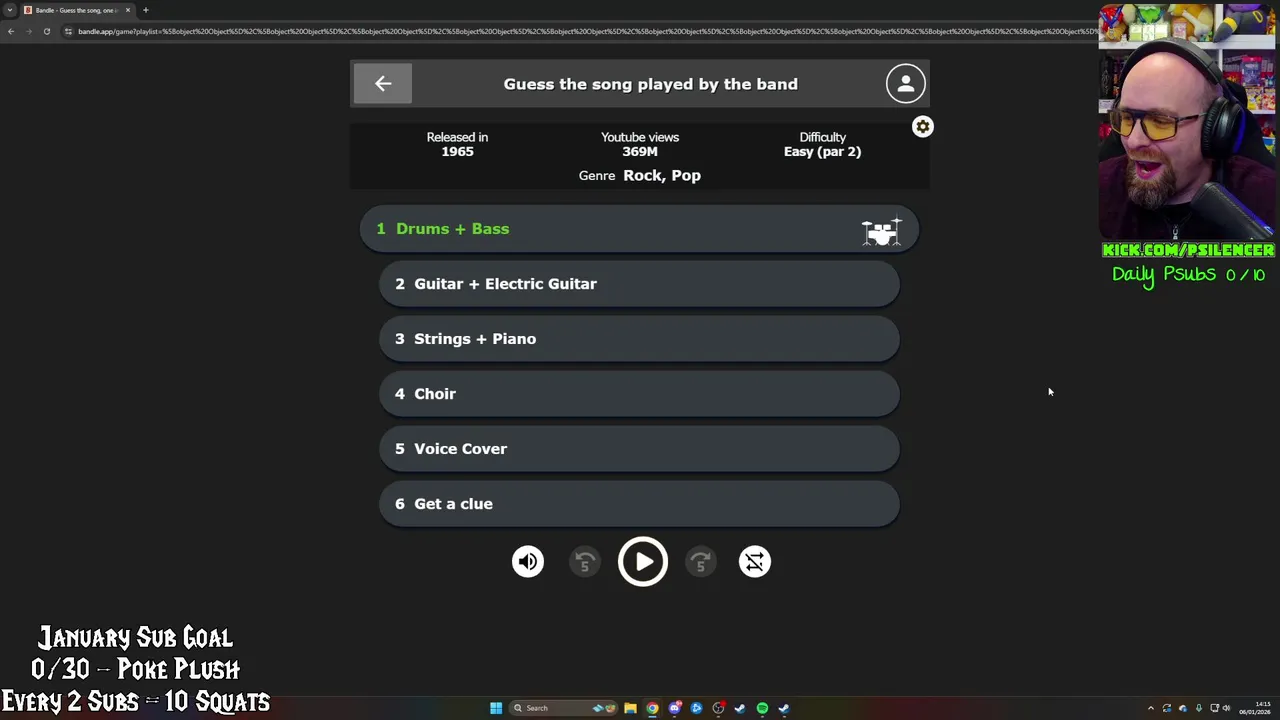Screen dimensions: 1280x720
Task: Click the green microphone tray icon
Action: click(x=1199, y=708)
